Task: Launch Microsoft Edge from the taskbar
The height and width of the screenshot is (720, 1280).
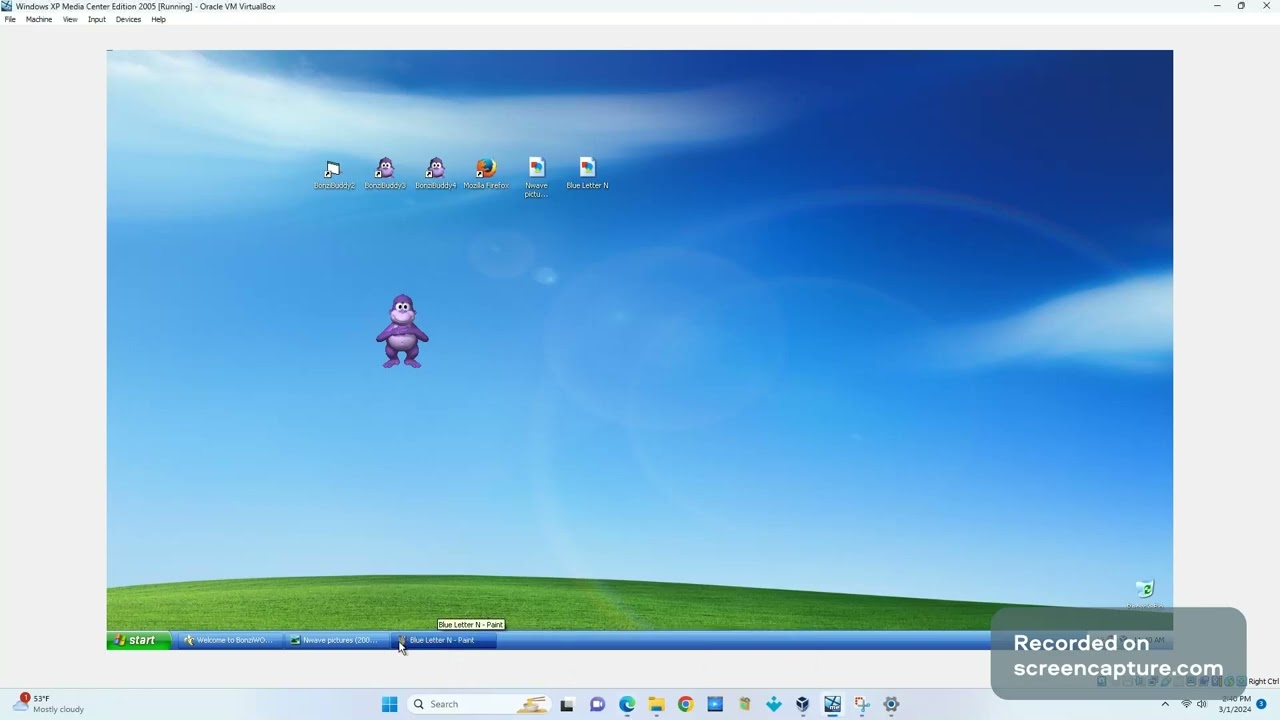Action: (x=626, y=704)
